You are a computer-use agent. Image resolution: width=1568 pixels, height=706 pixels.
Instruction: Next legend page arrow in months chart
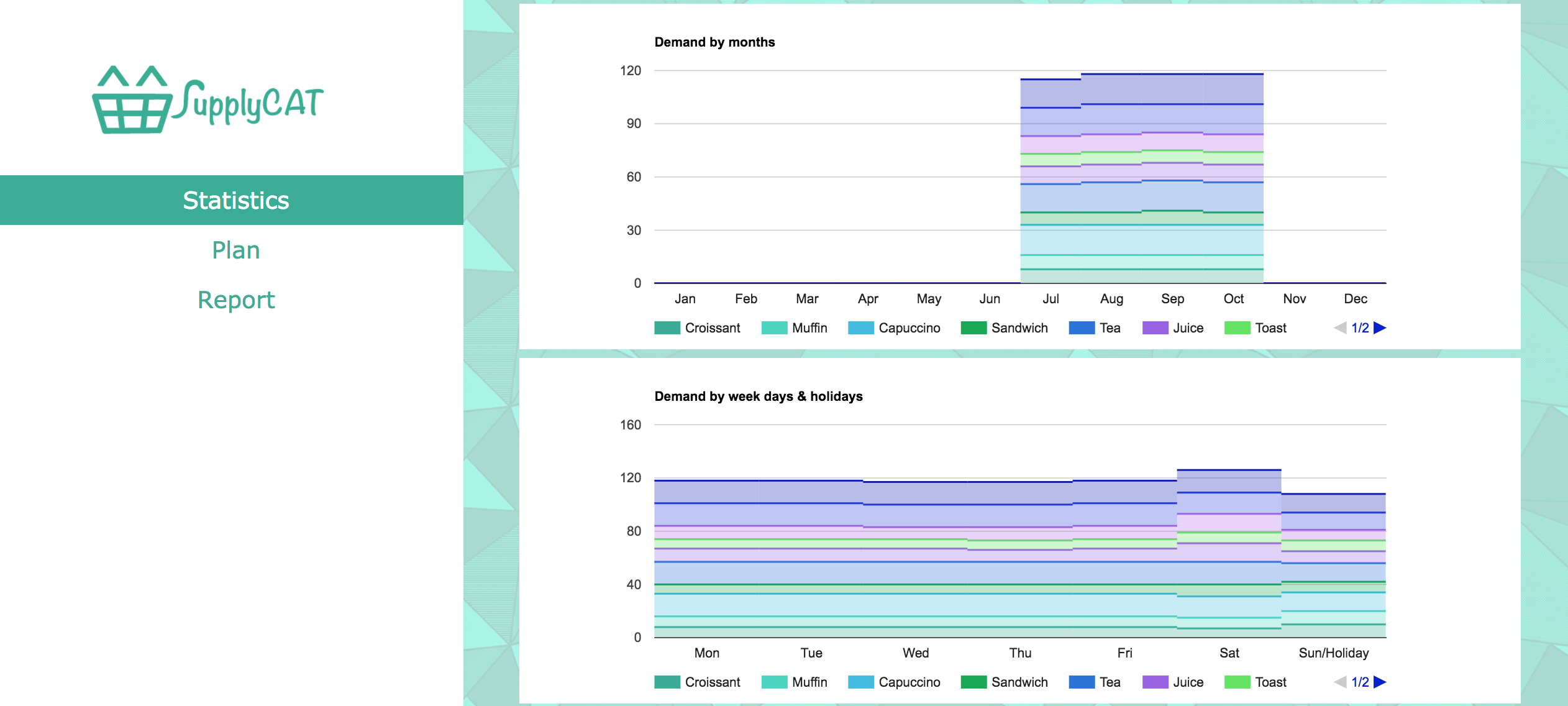click(1379, 328)
